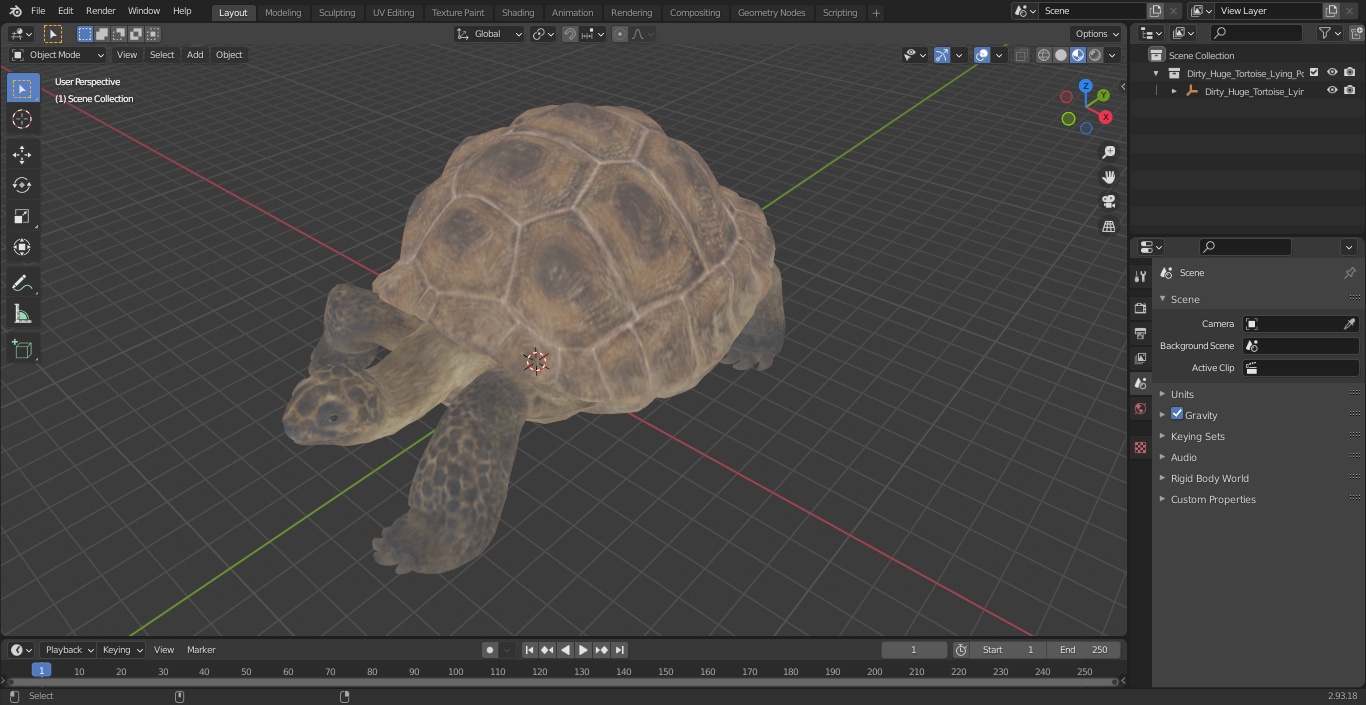This screenshot has height=705, width=1366.
Task: Hide the Dirty_Huge_Tortoise_Lying_Pc collection with its eye
Action: tap(1332, 72)
